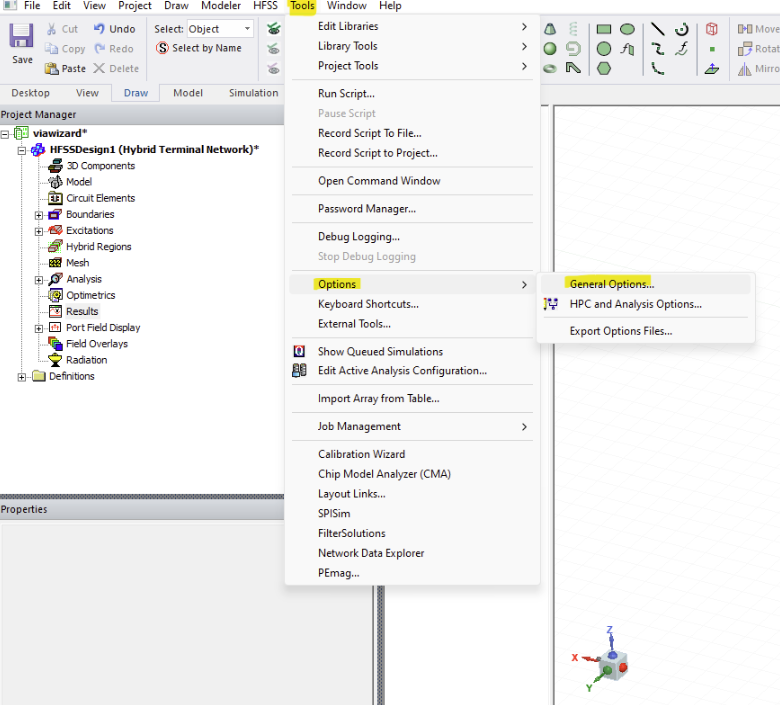Click the Select by Name icon
The width and height of the screenshot is (780, 705).
tap(163, 48)
